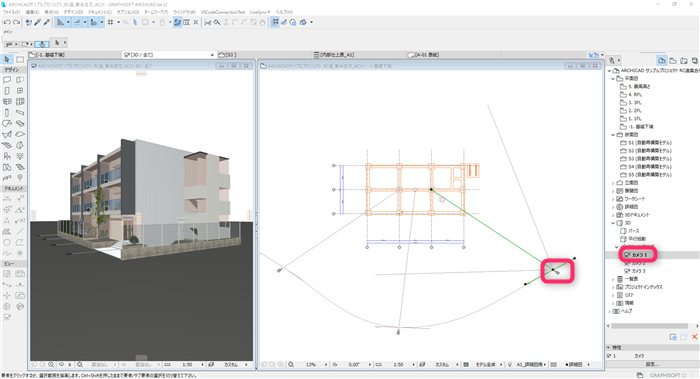Image resolution: width=700 pixels, height=379 pixels.
Task: Toggle the Project Map button in navigator
Action: point(662,60)
